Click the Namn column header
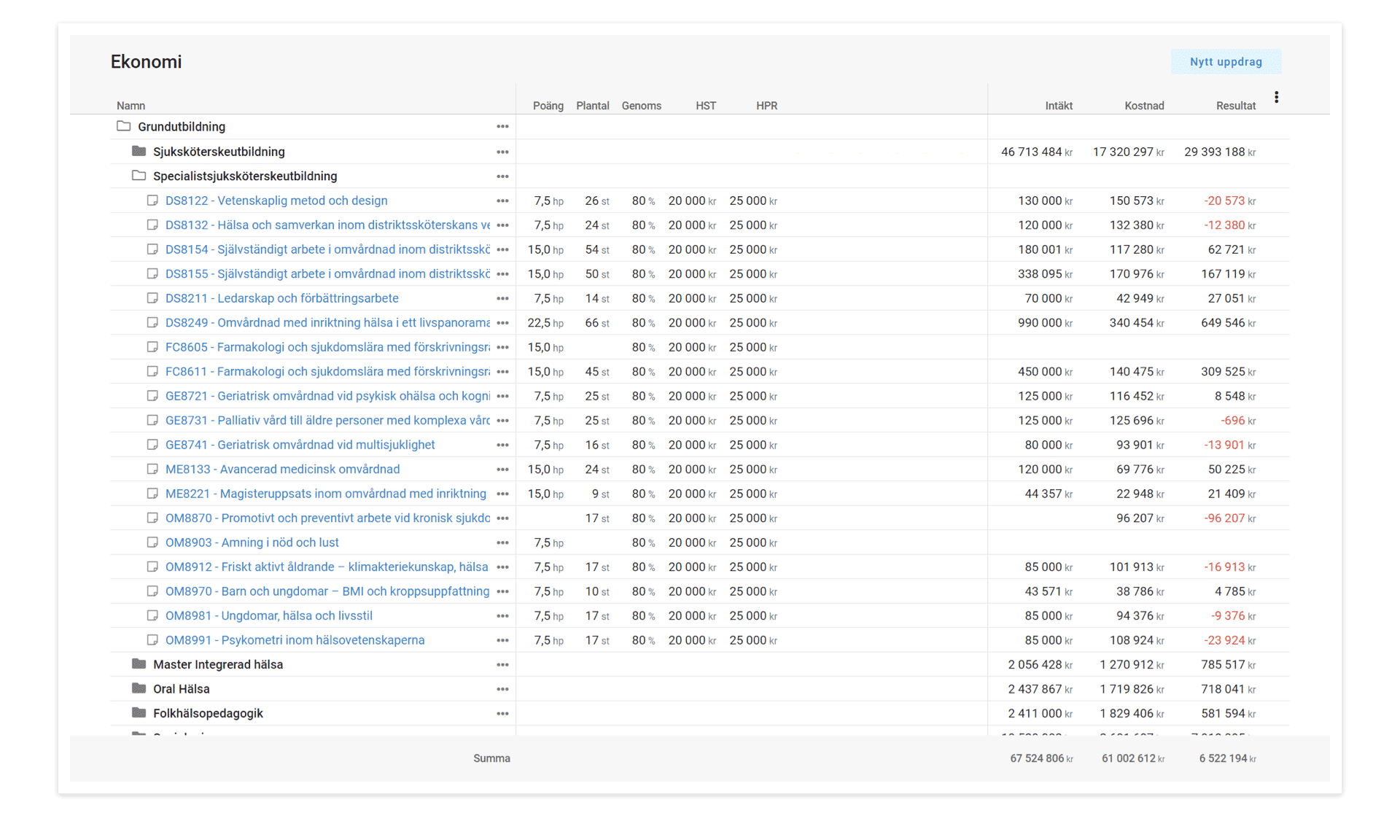The height and width of the screenshot is (840, 1400). pos(131,106)
